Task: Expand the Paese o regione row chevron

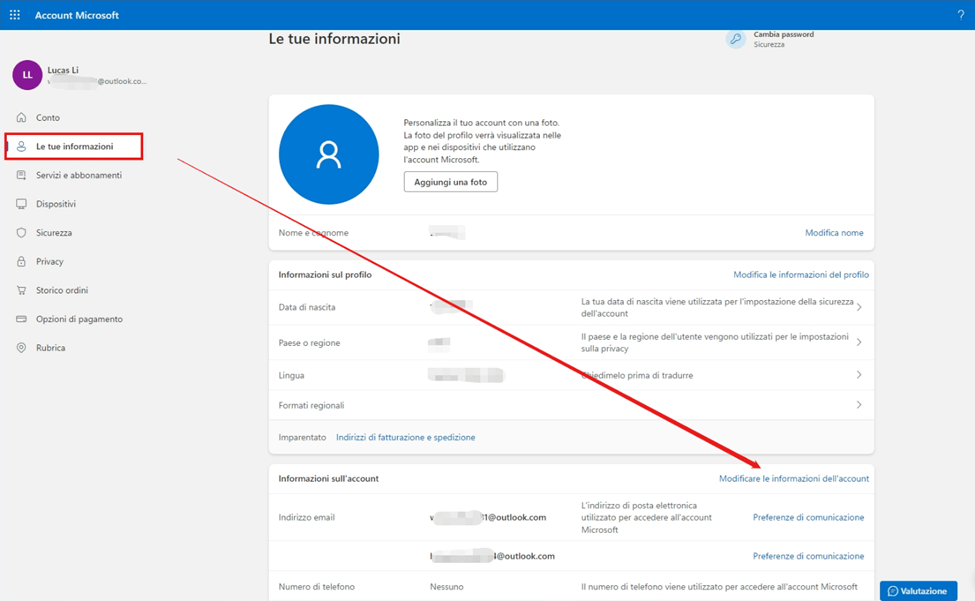Action: (859, 342)
